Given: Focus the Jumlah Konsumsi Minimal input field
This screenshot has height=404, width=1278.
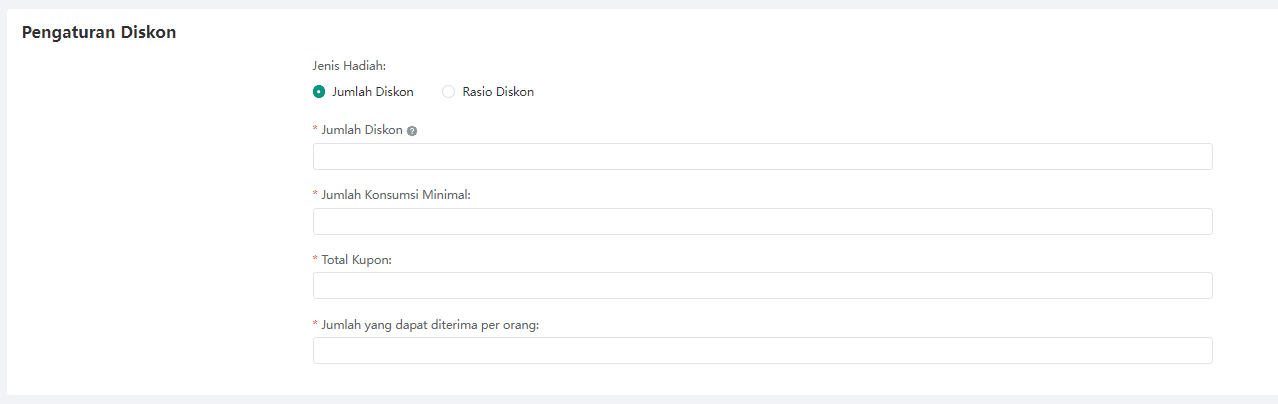Looking at the screenshot, I should [x=763, y=221].
